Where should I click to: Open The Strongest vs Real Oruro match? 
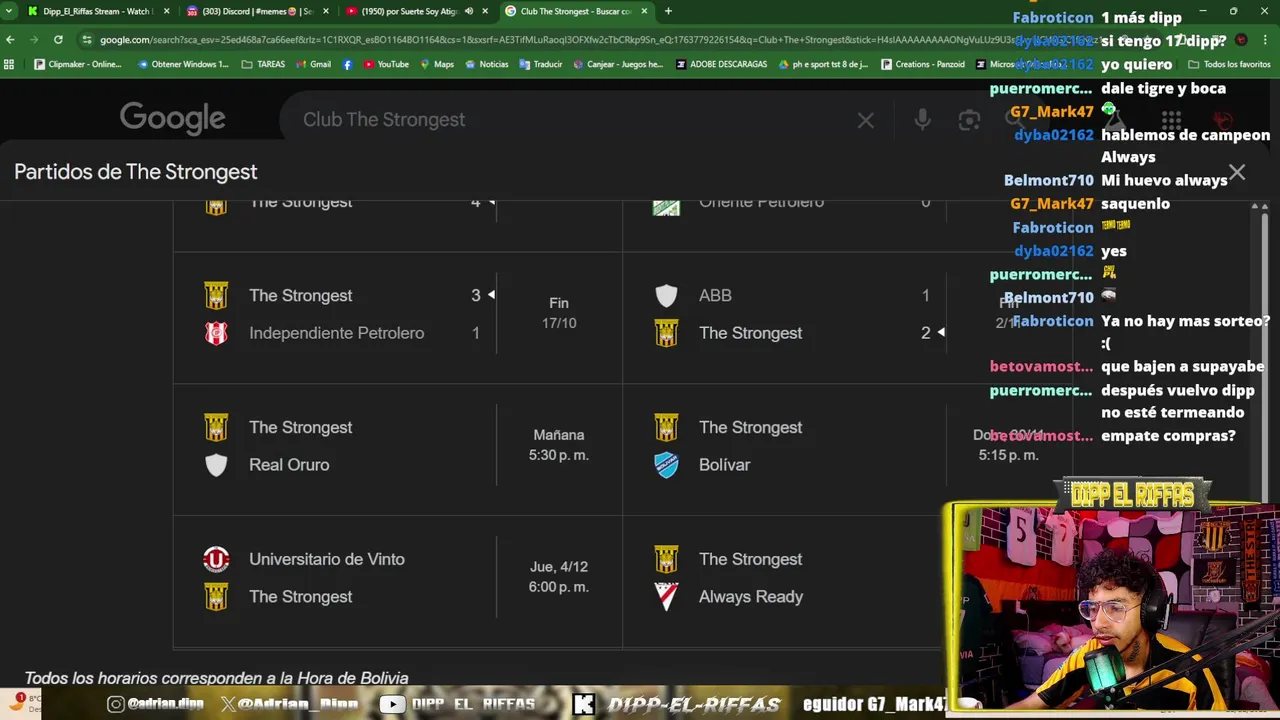tap(397, 449)
